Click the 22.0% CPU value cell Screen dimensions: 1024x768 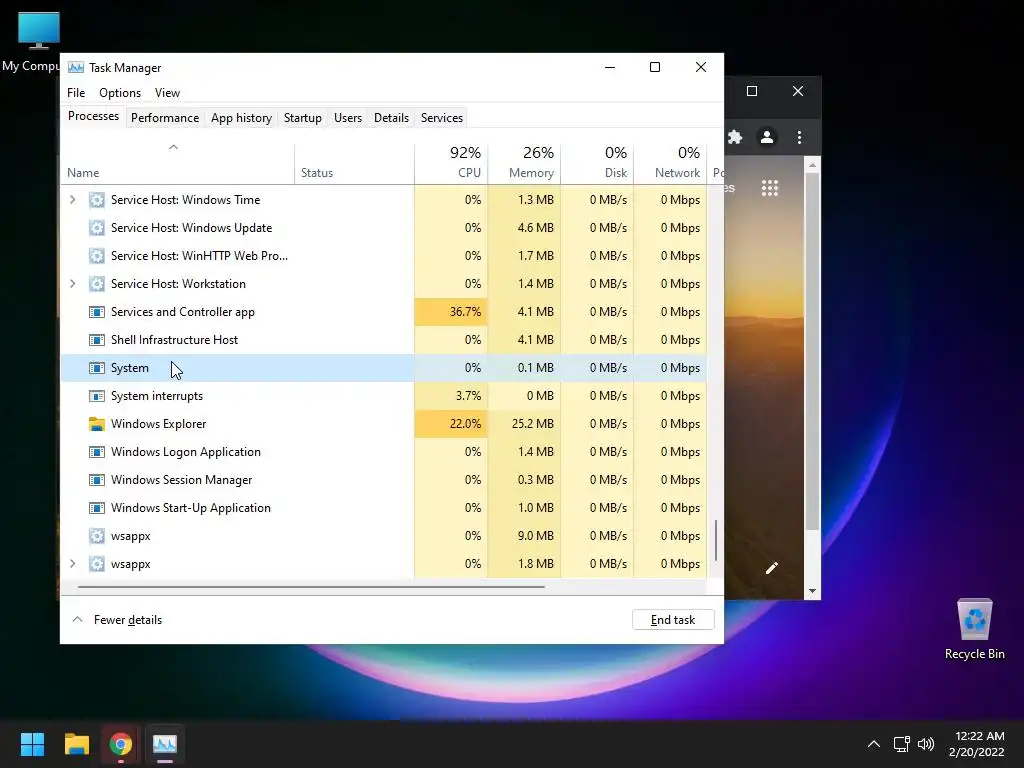click(x=451, y=424)
